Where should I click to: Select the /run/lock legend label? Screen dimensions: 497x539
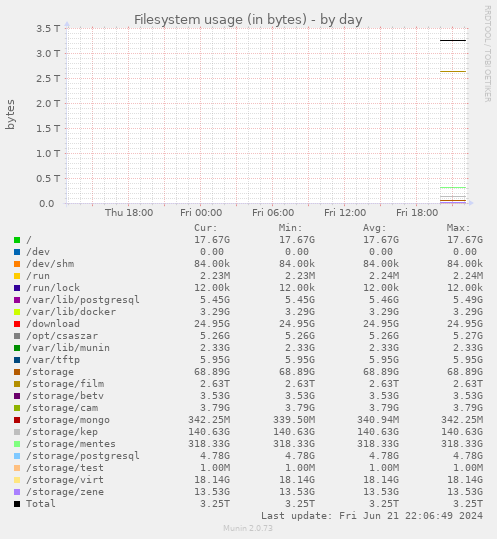click(x=53, y=288)
